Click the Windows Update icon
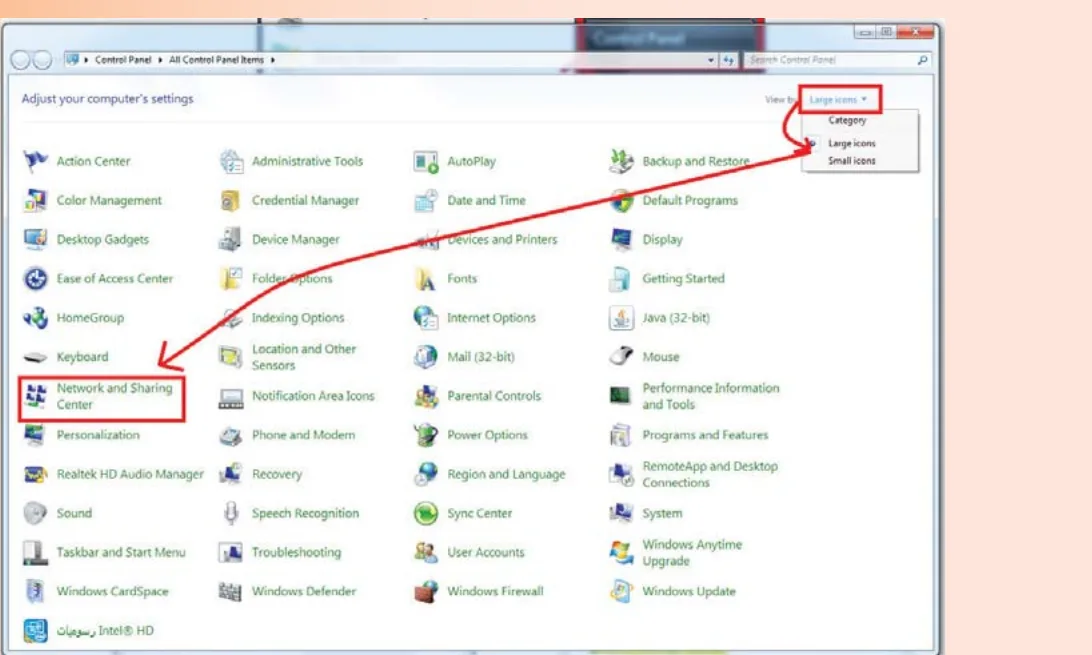The height and width of the screenshot is (655, 1092). (621, 592)
